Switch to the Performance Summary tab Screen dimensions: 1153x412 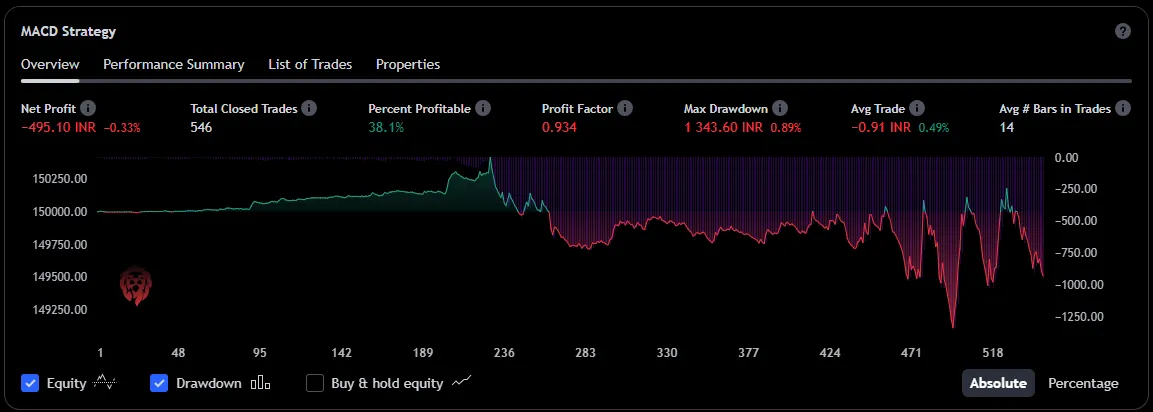pos(174,64)
